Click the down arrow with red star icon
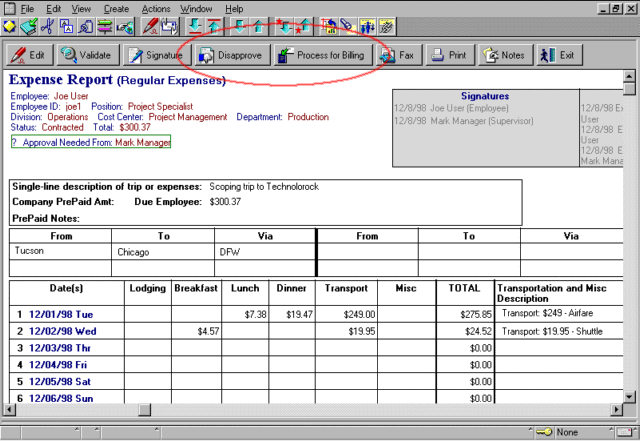640x441 pixels. [284, 27]
